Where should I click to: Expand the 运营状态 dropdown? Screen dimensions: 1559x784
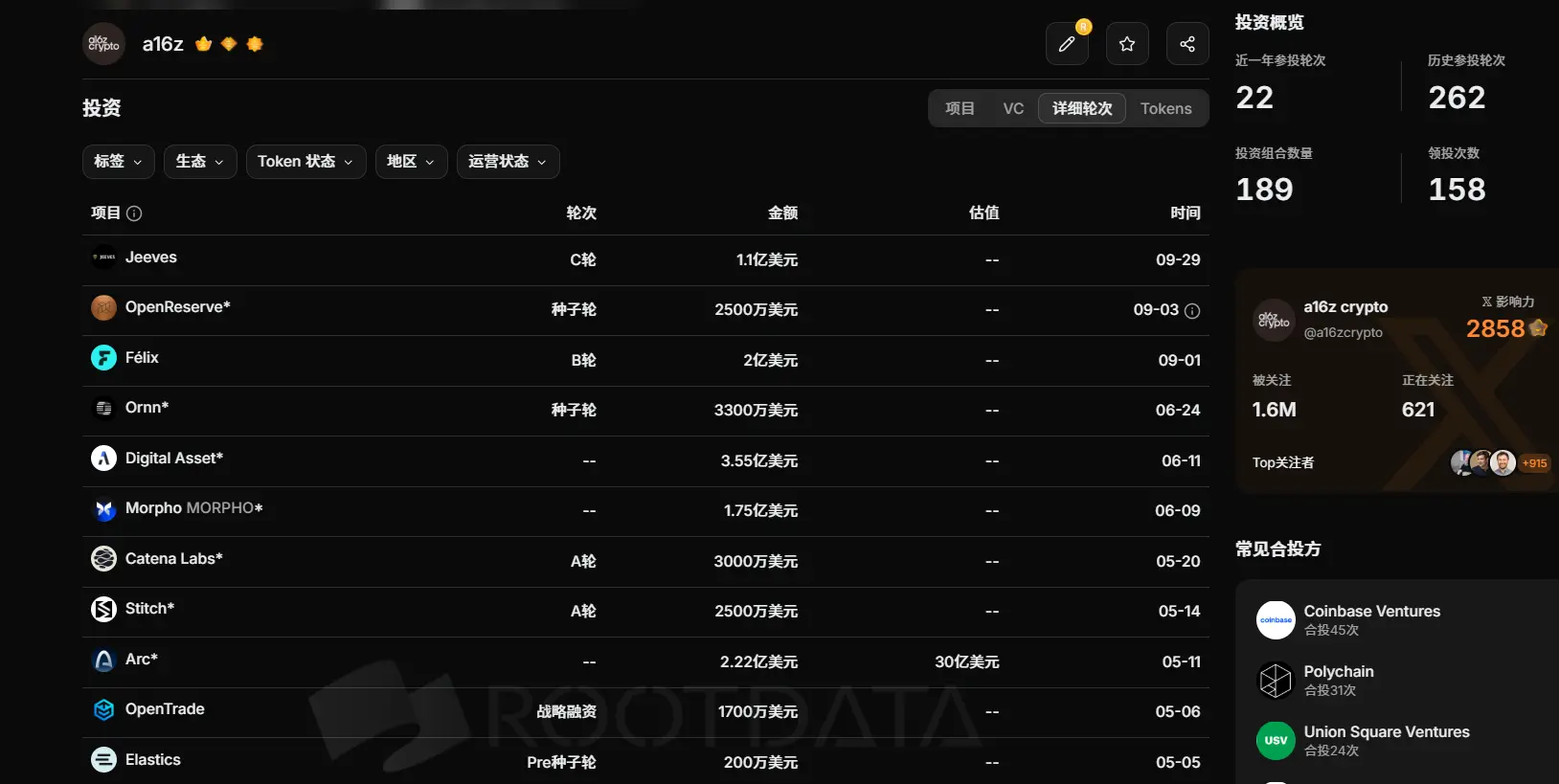[508, 162]
